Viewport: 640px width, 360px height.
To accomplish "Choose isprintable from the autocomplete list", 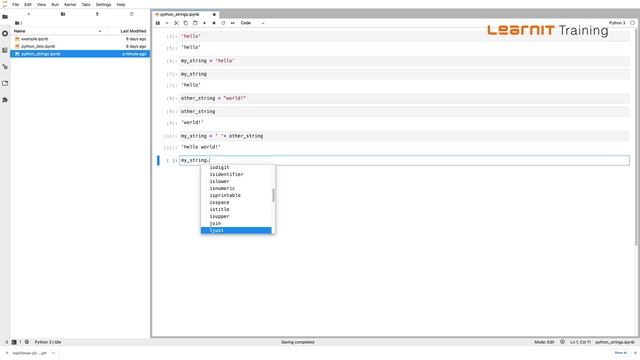I will (236, 196).
